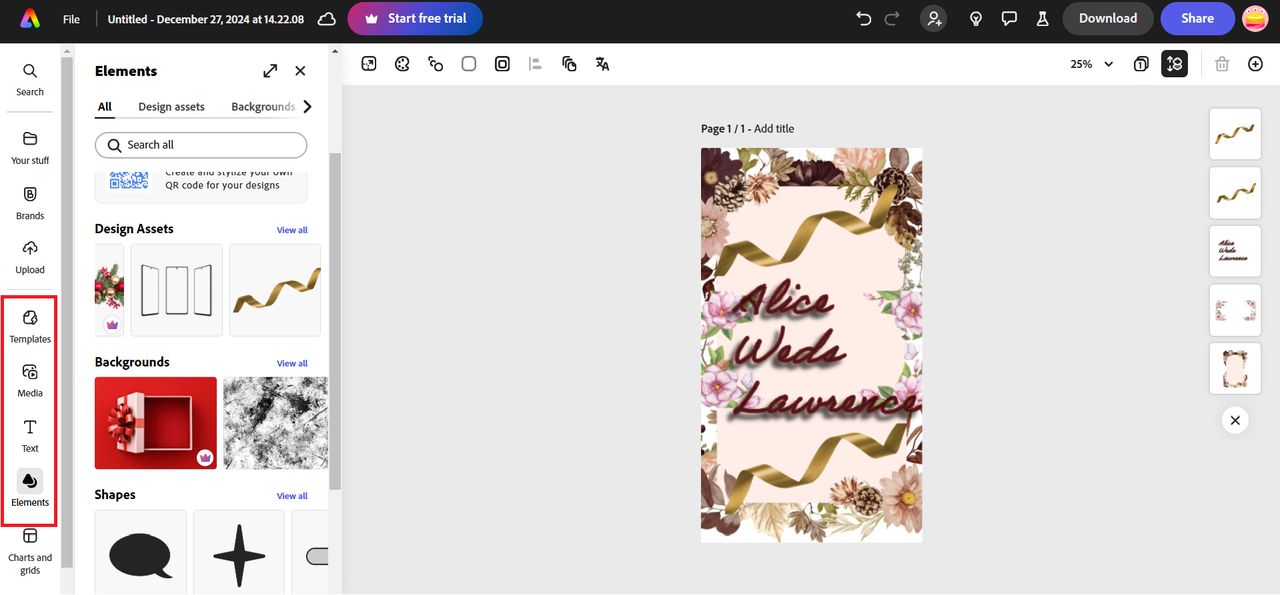Screen dimensions: 1280x595
Task: Close the Elements panel
Action: pyautogui.click(x=300, y=71)
